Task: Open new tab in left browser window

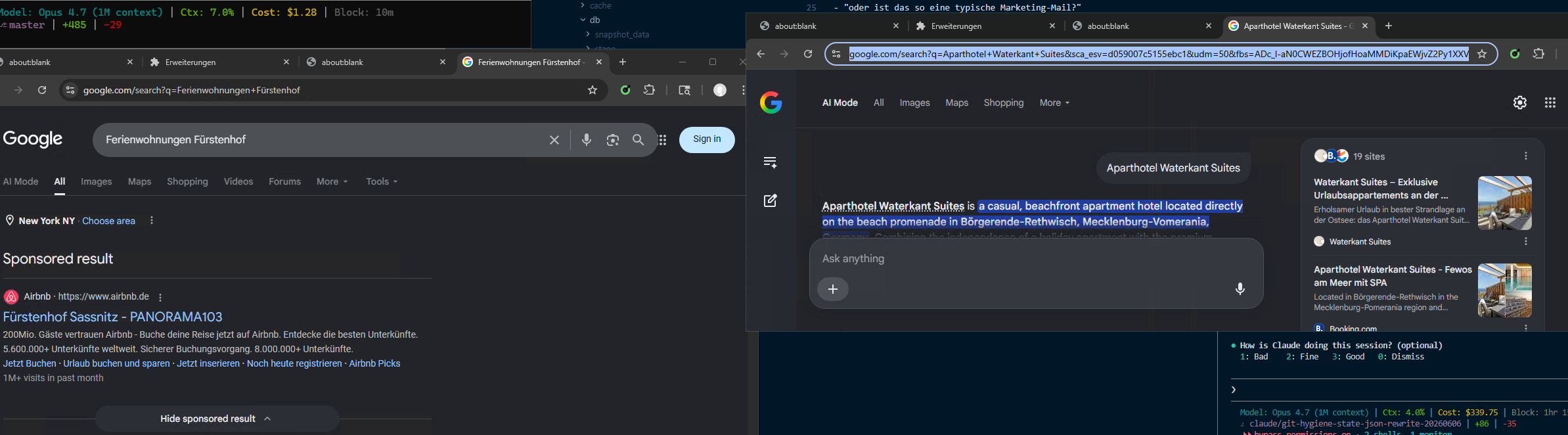Action: click(623, 62)
